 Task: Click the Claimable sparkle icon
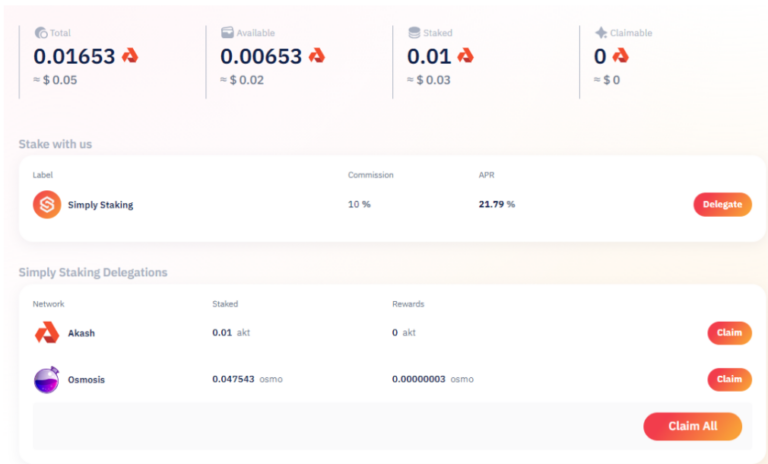pyautogui.click(x=601, y=33)
